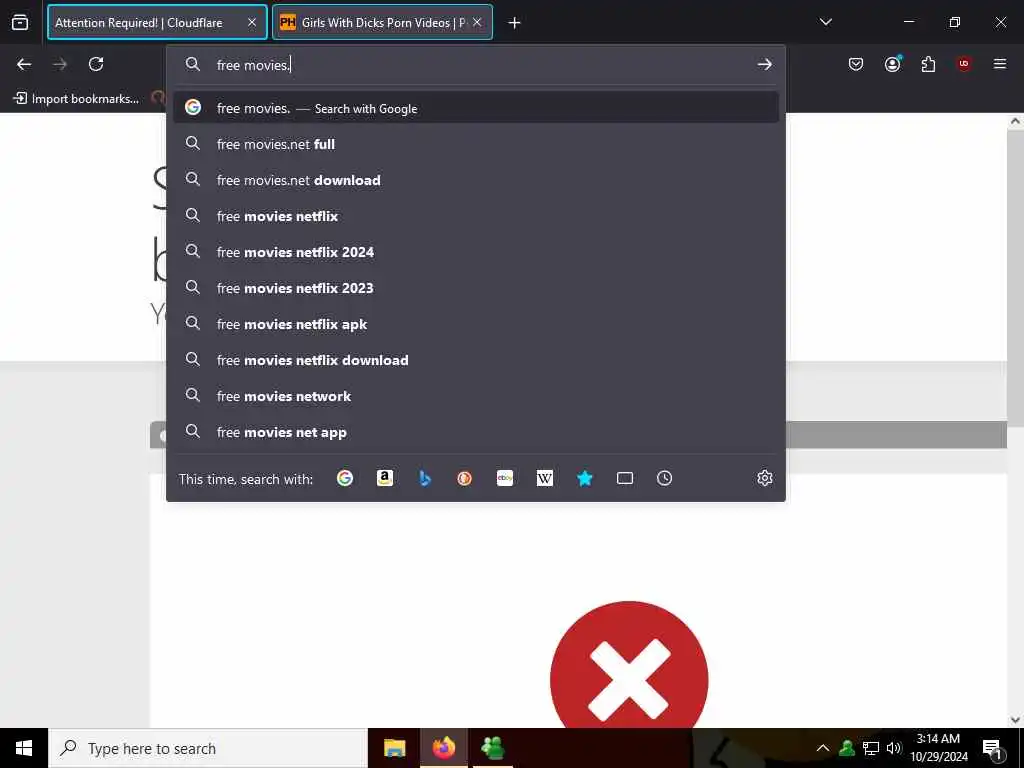Click the address bar text field
The image size is (1024, 768).
tap(481, 65)
